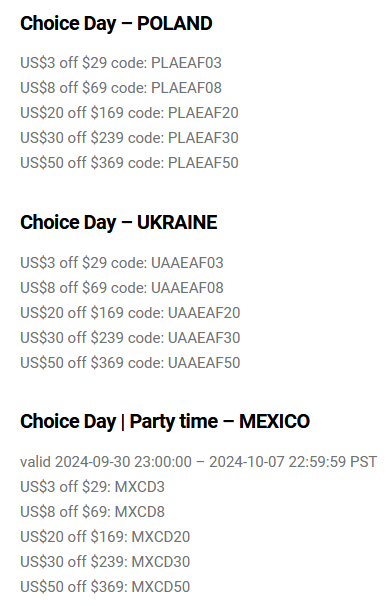The width and height of the screenshot is (390, 606).
Task: Click the MXCD20 coupon line
Action: click(105, 537)
